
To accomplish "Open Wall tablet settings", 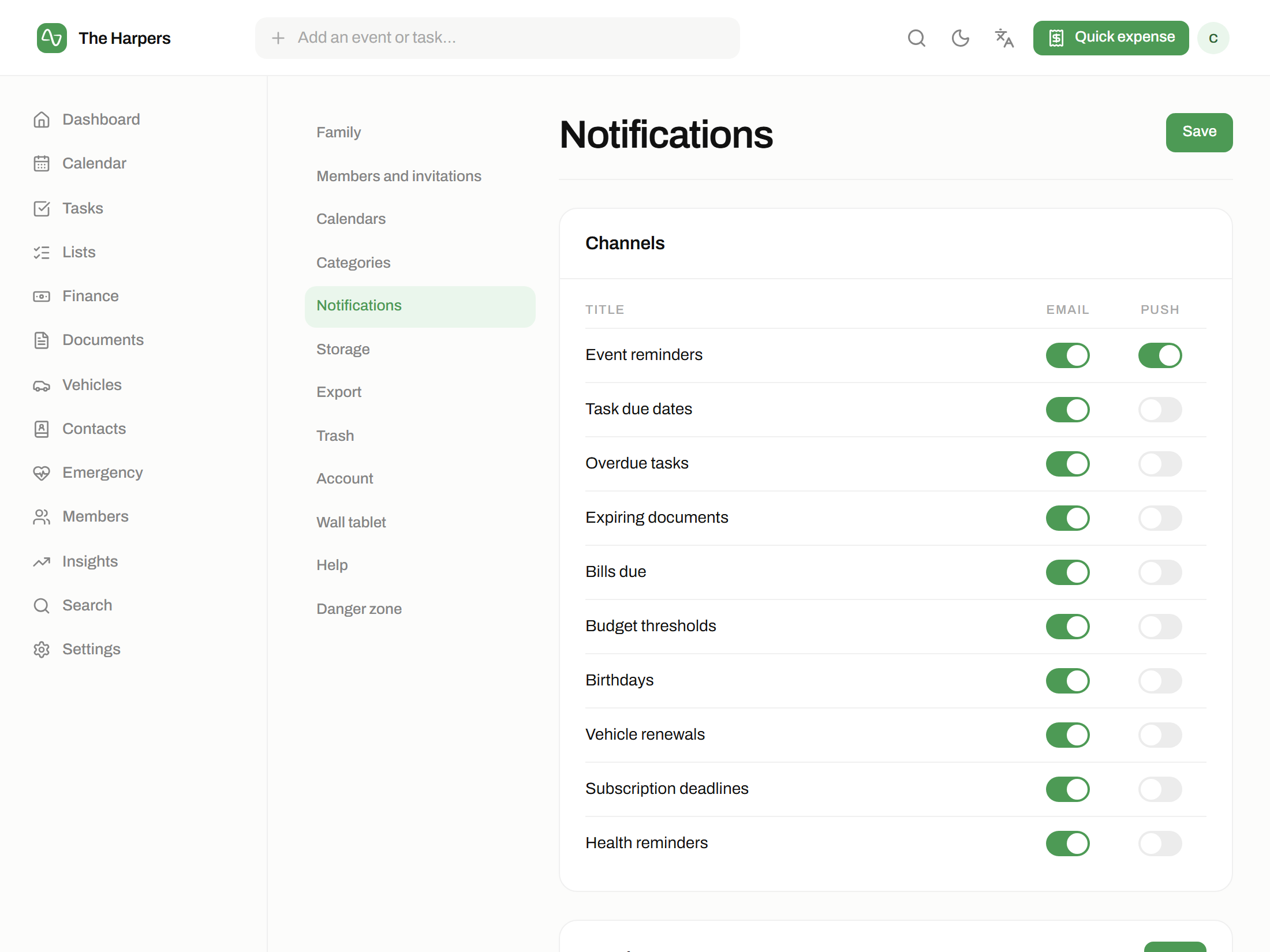I will pyautogui.click(x=420, y=522).
